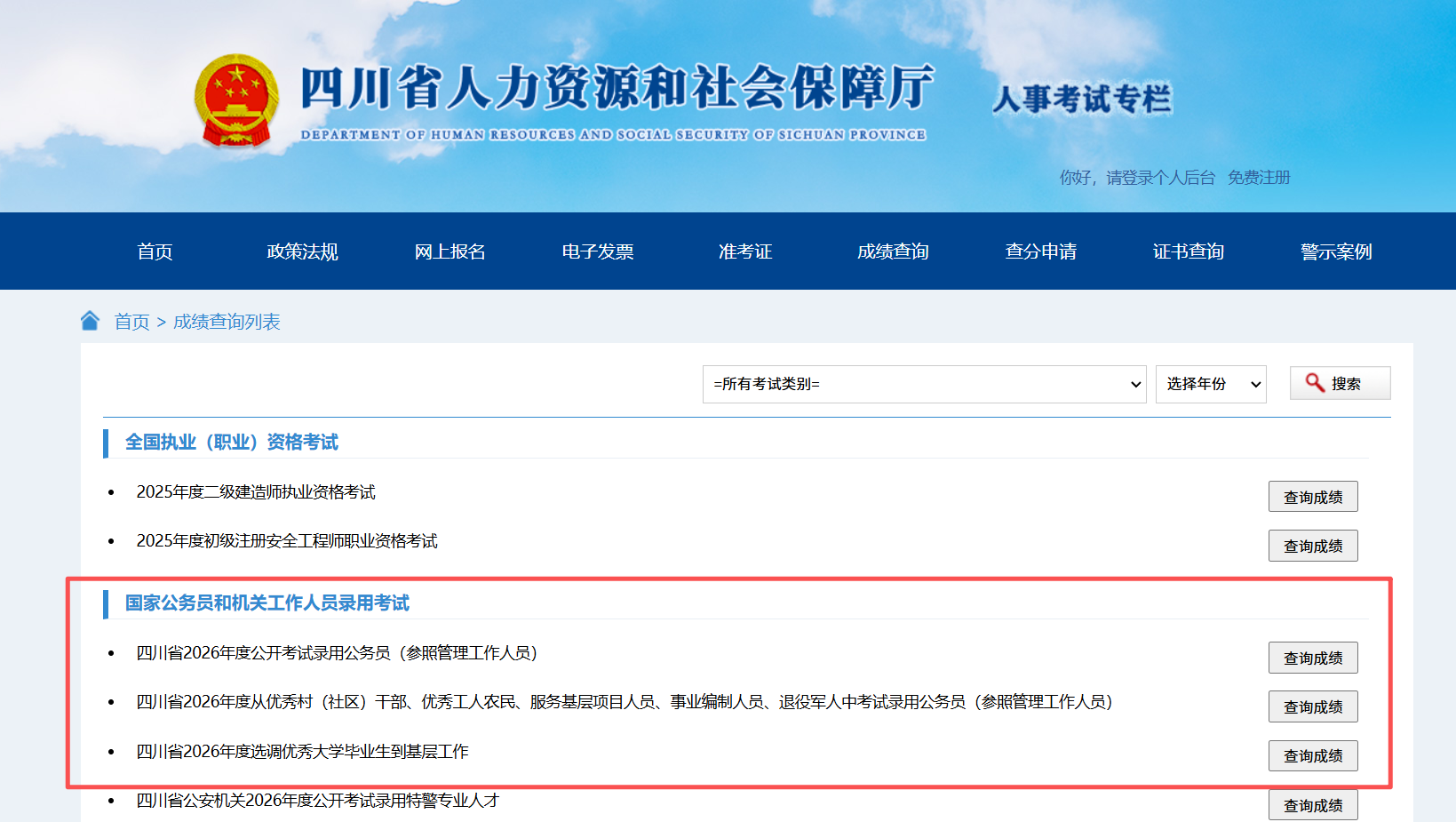
Task: Click the national emblem logo
Action: 236,101
